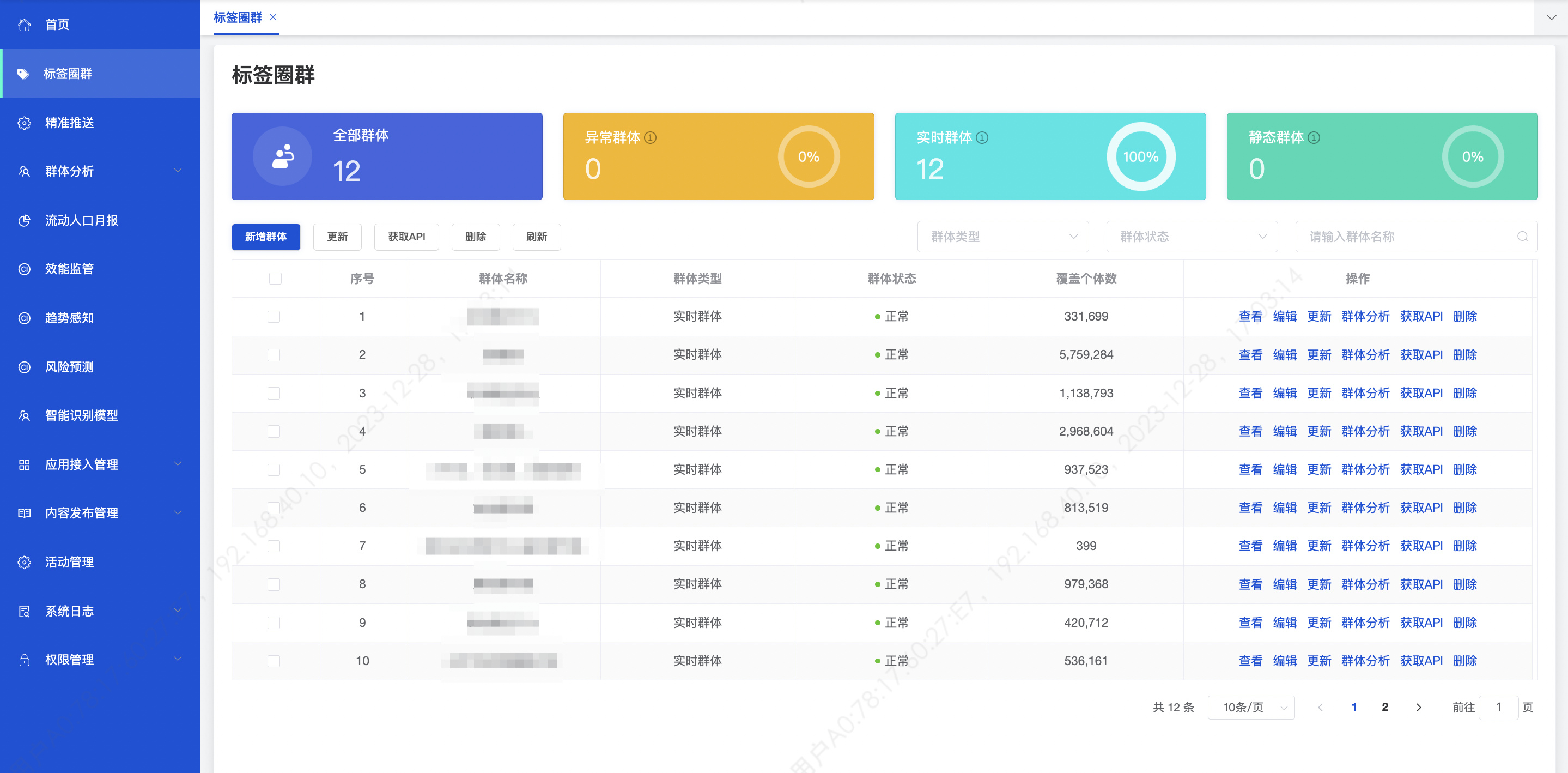Click the info icon next to 异常群体
1568x773 pixels.
click(650, 138)
